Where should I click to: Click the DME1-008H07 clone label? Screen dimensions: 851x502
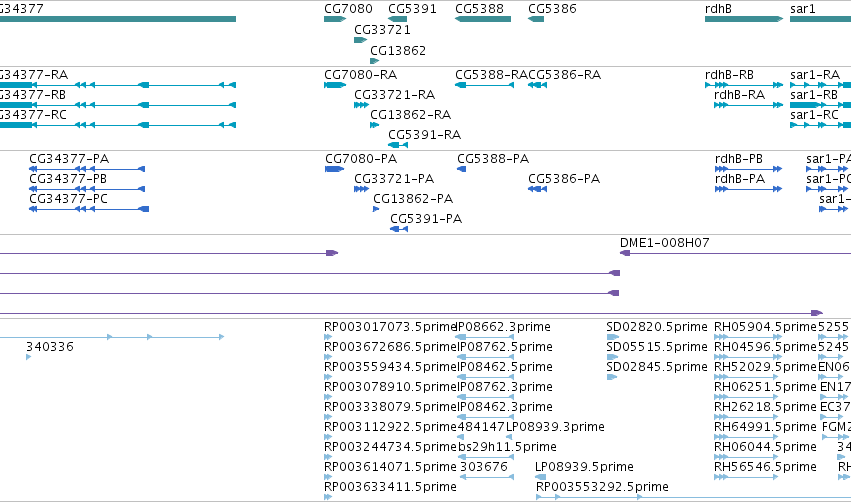[664, 243]
